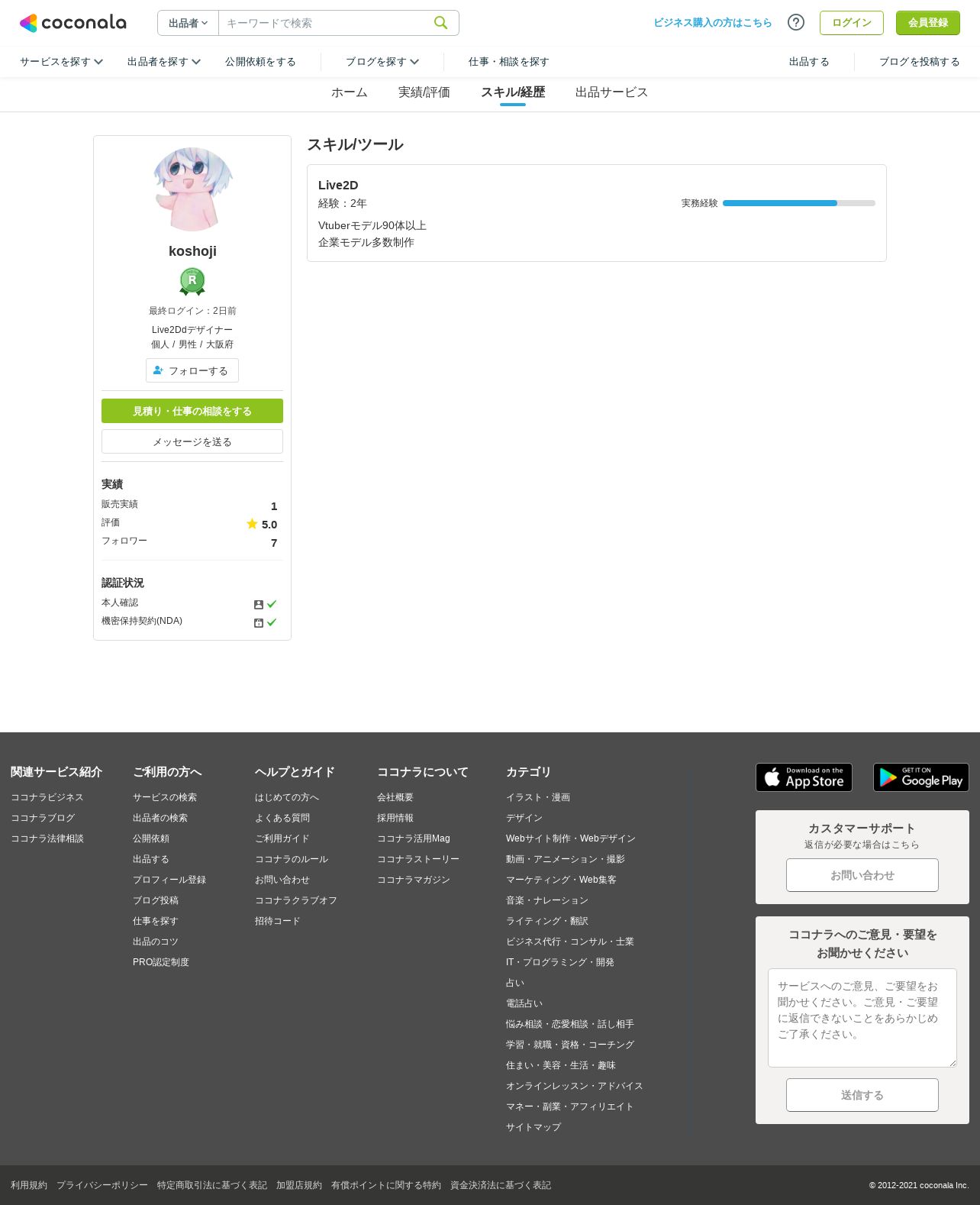Open ココナラクラブオフ footer link
980x1205 pixels.
[x=296, y=900]
